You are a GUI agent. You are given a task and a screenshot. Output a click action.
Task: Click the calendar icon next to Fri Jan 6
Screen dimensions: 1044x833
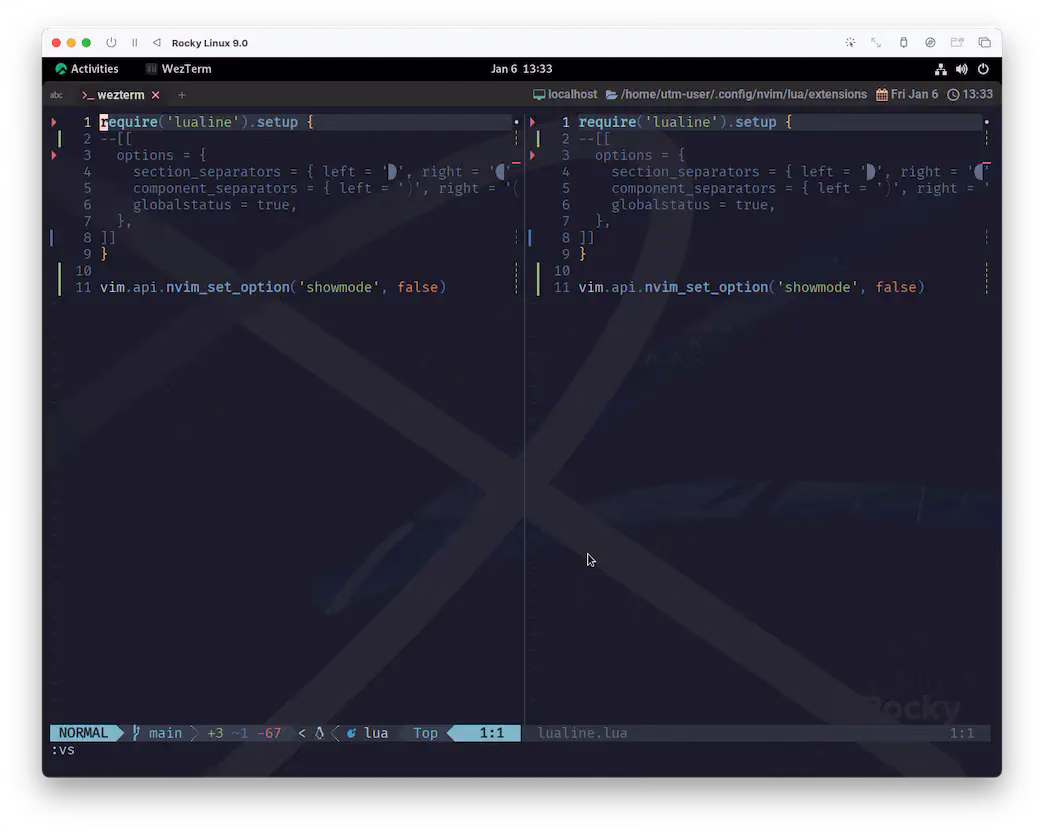(882, 95)
